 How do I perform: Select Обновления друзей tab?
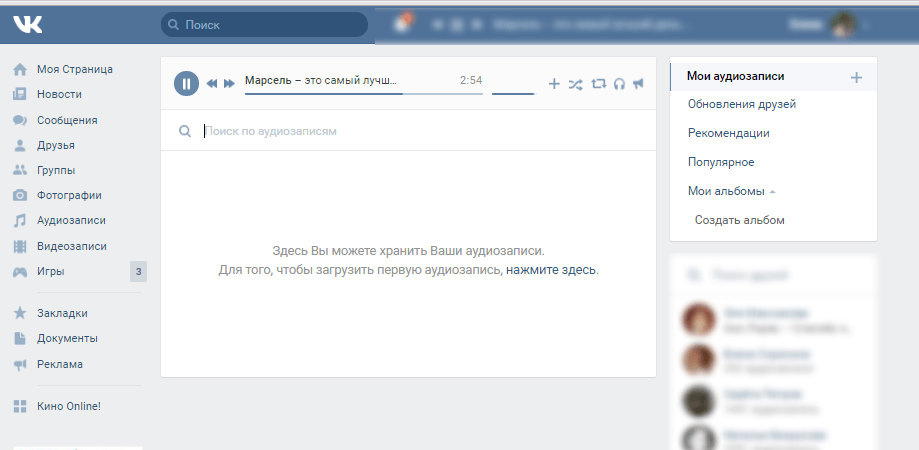click(x=742, y=104)
